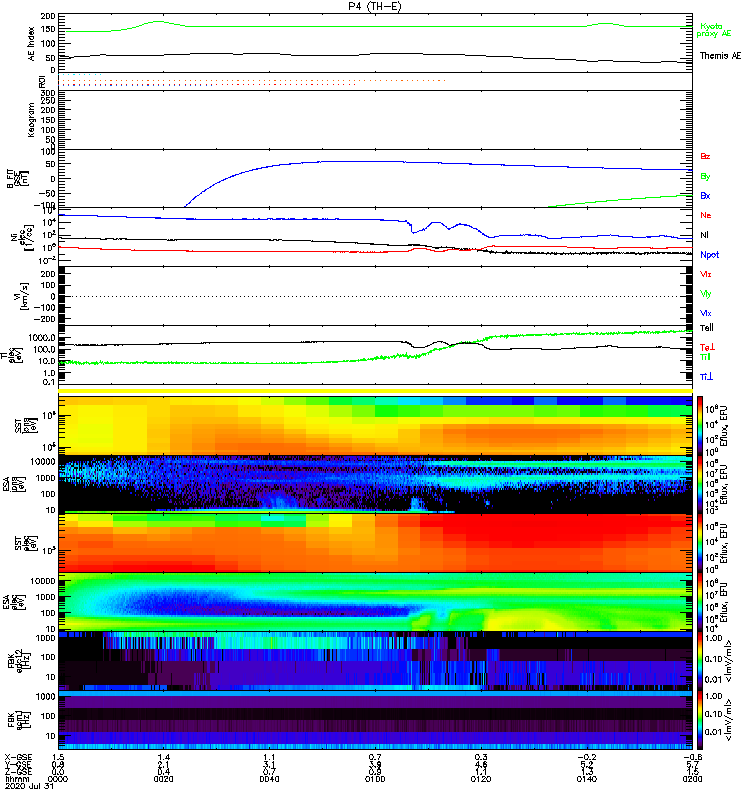Click the AE Index axis label
750x800 pixels.
[32, 44]
